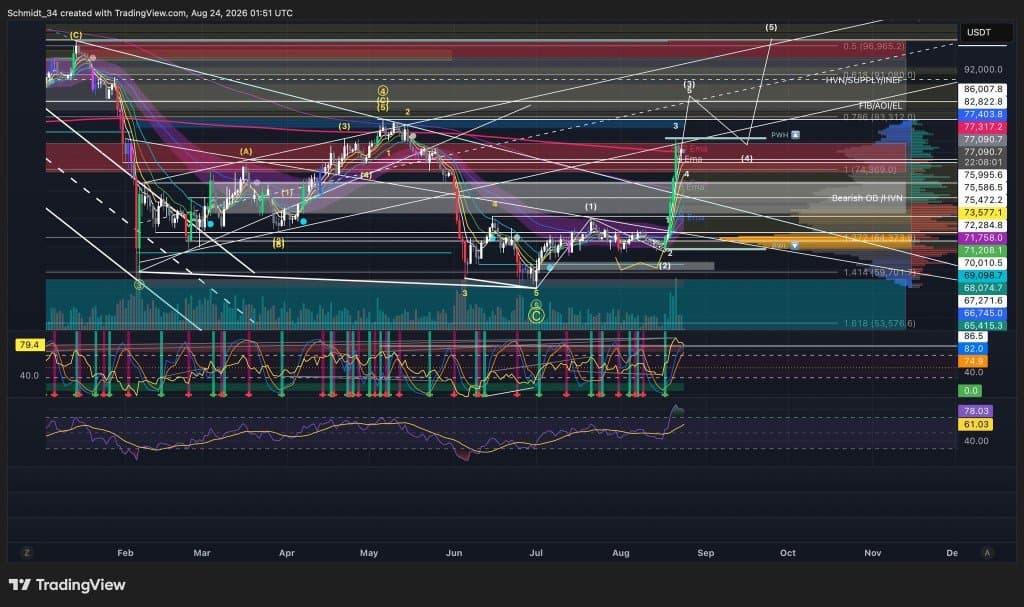Click the Feb label on time axis

125,553
